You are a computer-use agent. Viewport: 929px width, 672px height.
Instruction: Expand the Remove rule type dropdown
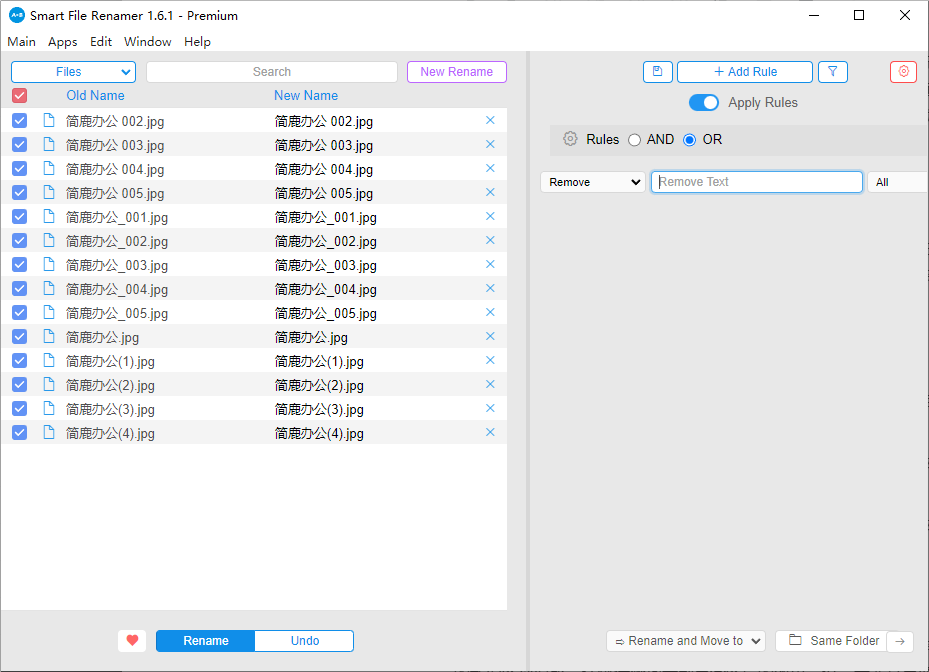coord(592,182)
